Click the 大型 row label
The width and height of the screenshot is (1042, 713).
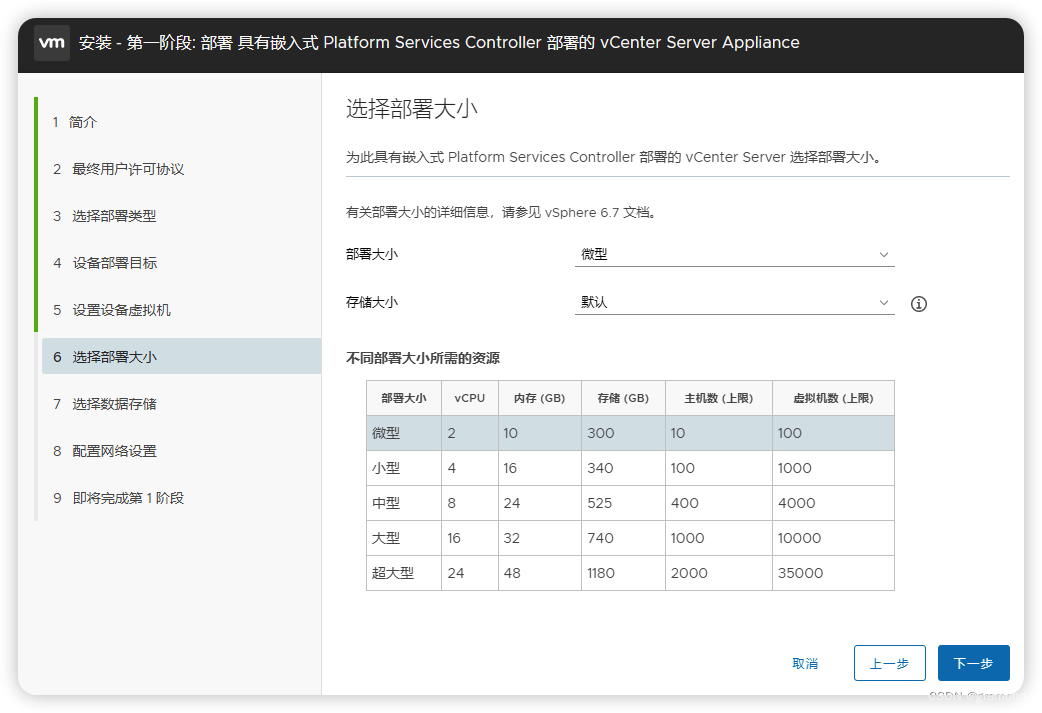tap(386, 538)
